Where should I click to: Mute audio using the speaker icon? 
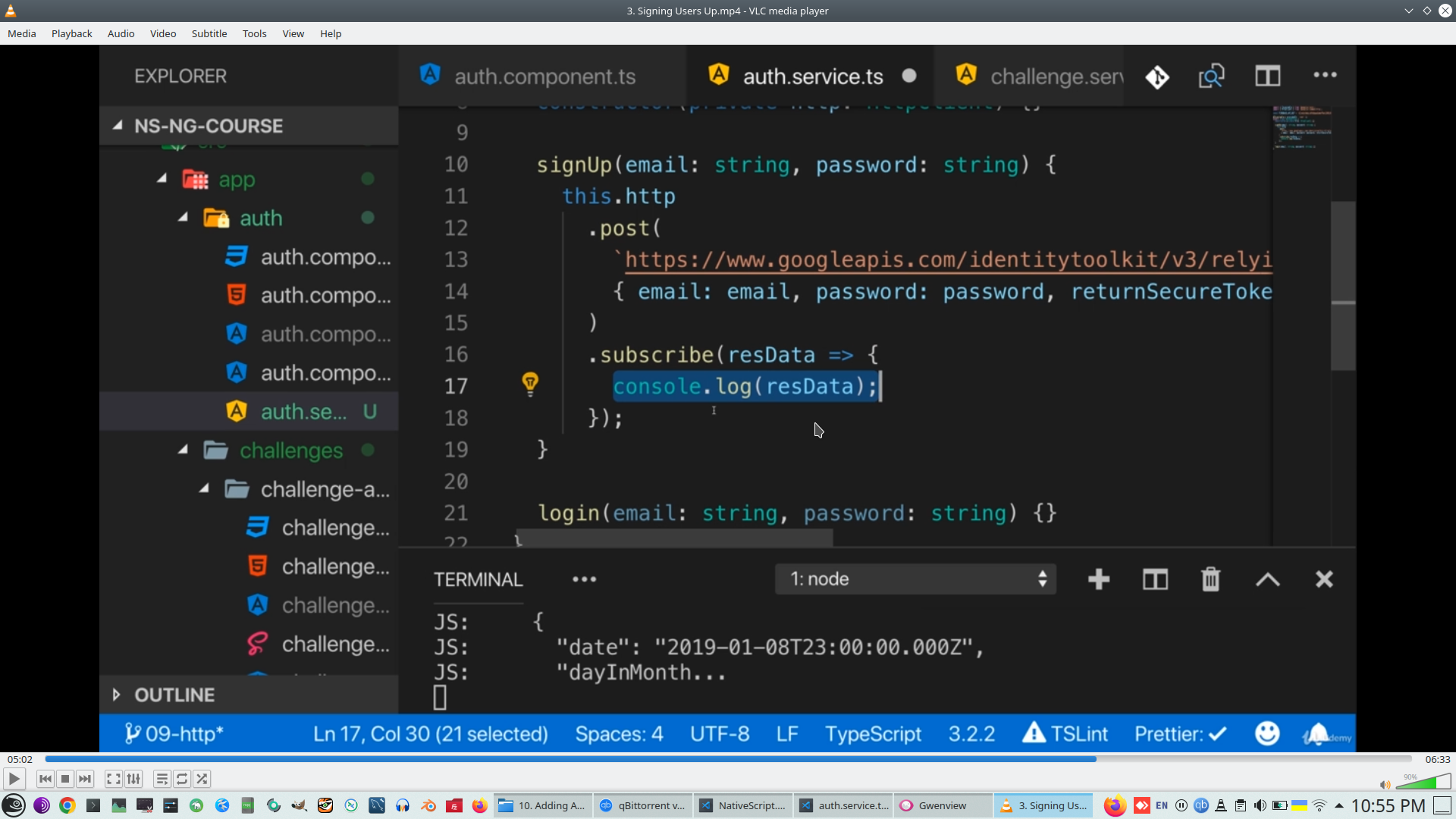click(x=1385, y=785)
